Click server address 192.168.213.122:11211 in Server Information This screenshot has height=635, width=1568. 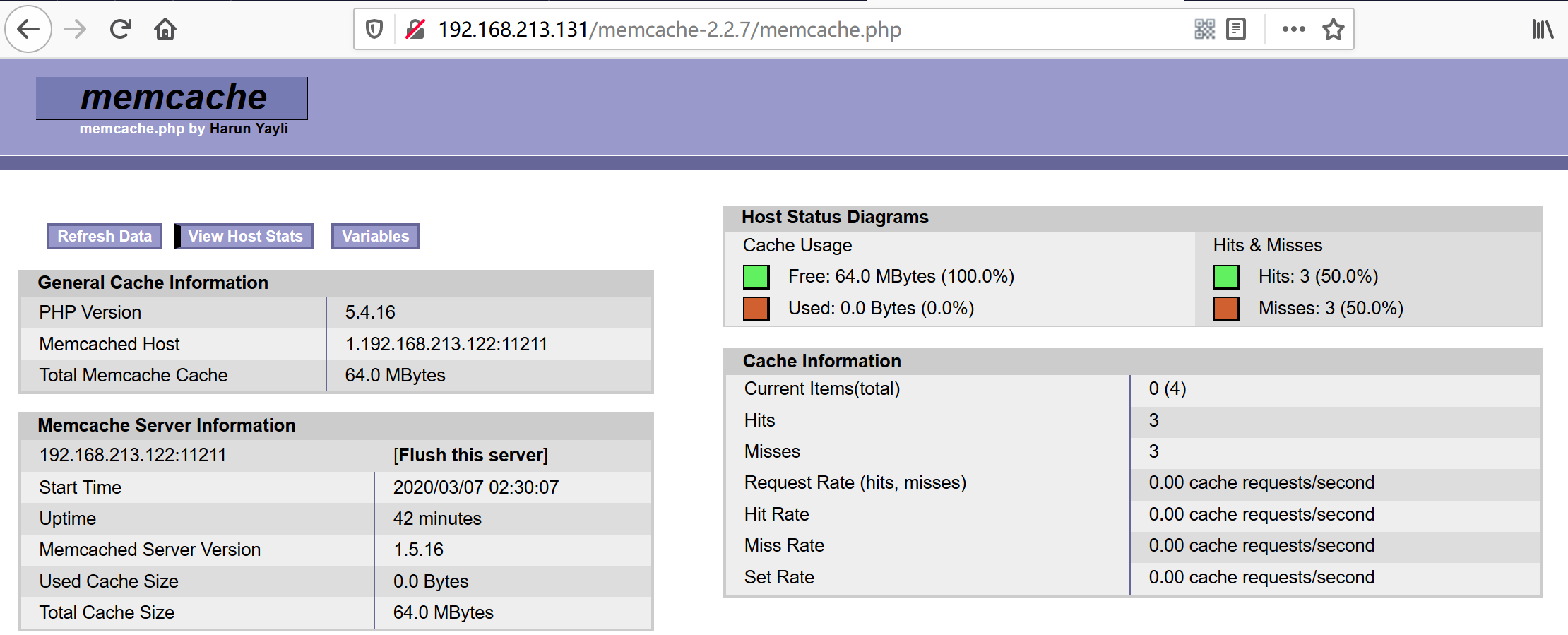point(133,455)
